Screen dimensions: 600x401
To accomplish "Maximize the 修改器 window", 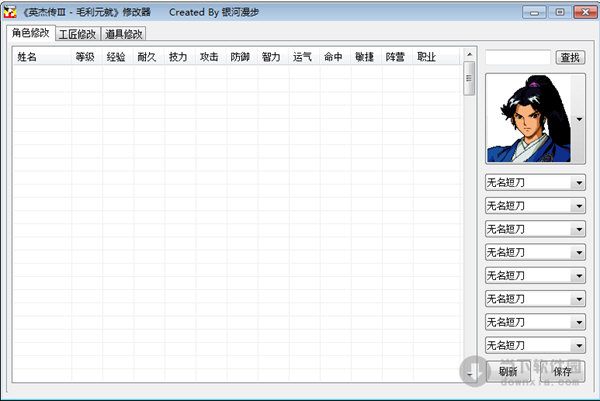I will pos(559,12).
